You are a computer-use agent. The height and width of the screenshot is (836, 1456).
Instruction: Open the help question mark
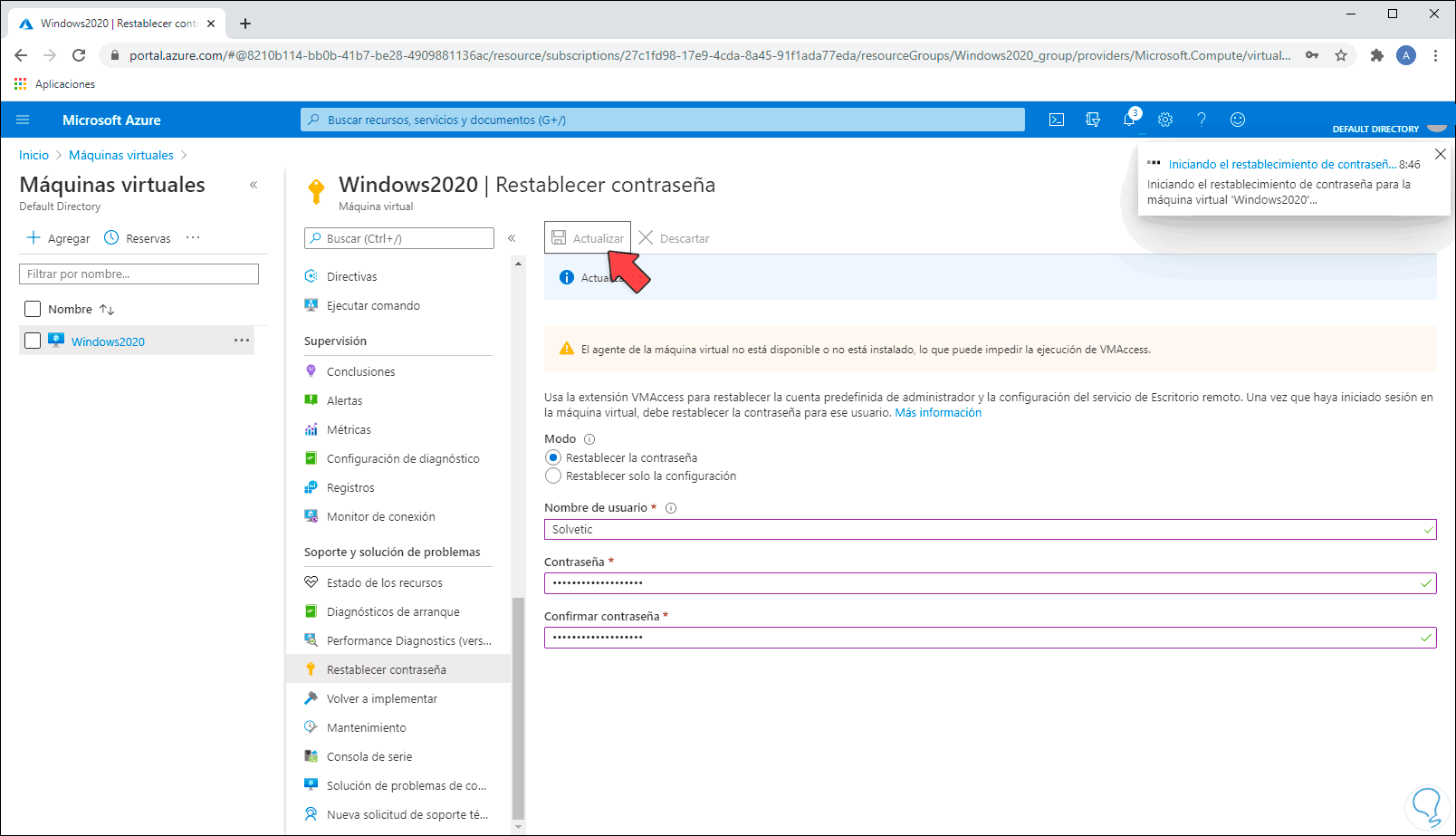[1202, 120]
